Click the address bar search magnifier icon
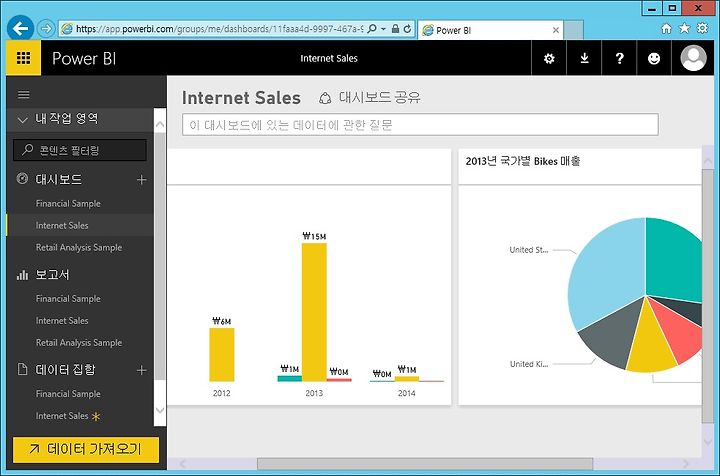 [x=372, y=29]
